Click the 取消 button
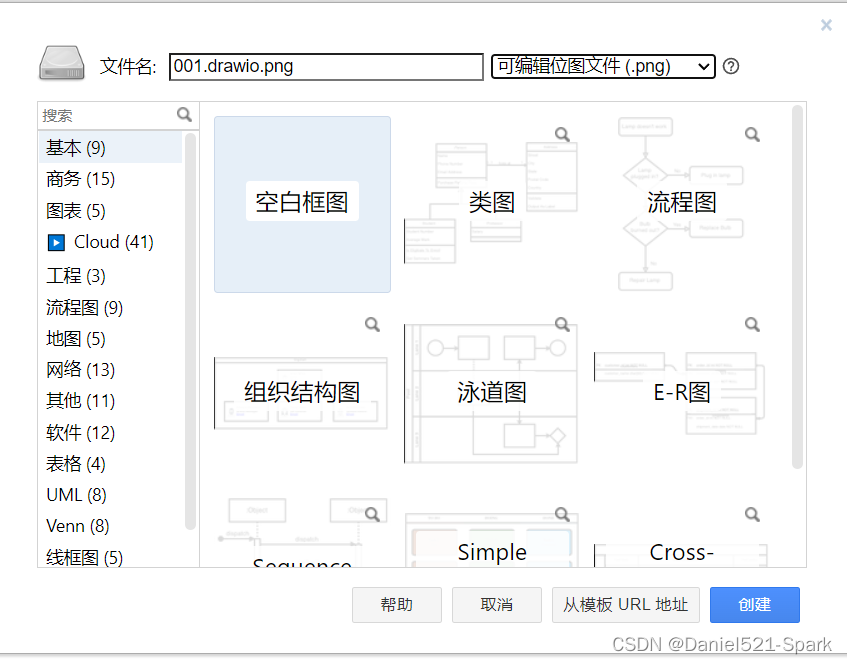 (x=496, y=604)
